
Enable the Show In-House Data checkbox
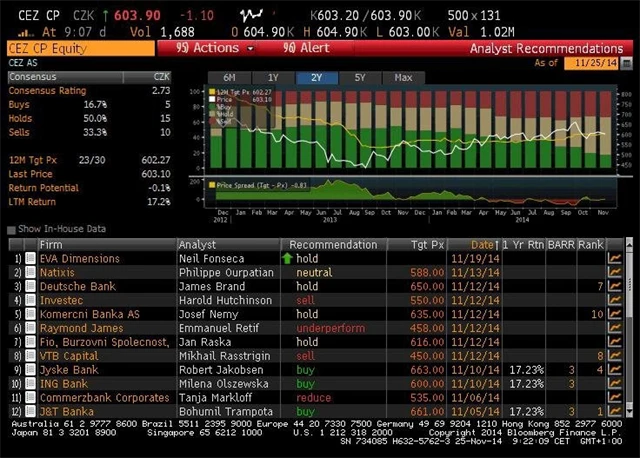tap(11, 229)
